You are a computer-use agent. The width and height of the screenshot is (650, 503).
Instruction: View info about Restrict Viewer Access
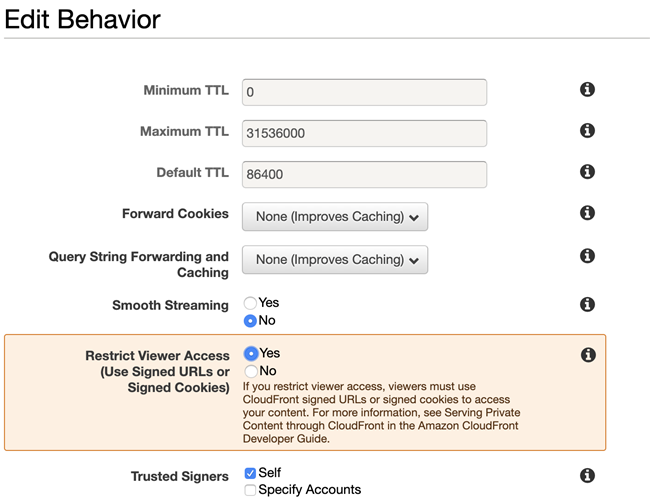tap(588, 355)
